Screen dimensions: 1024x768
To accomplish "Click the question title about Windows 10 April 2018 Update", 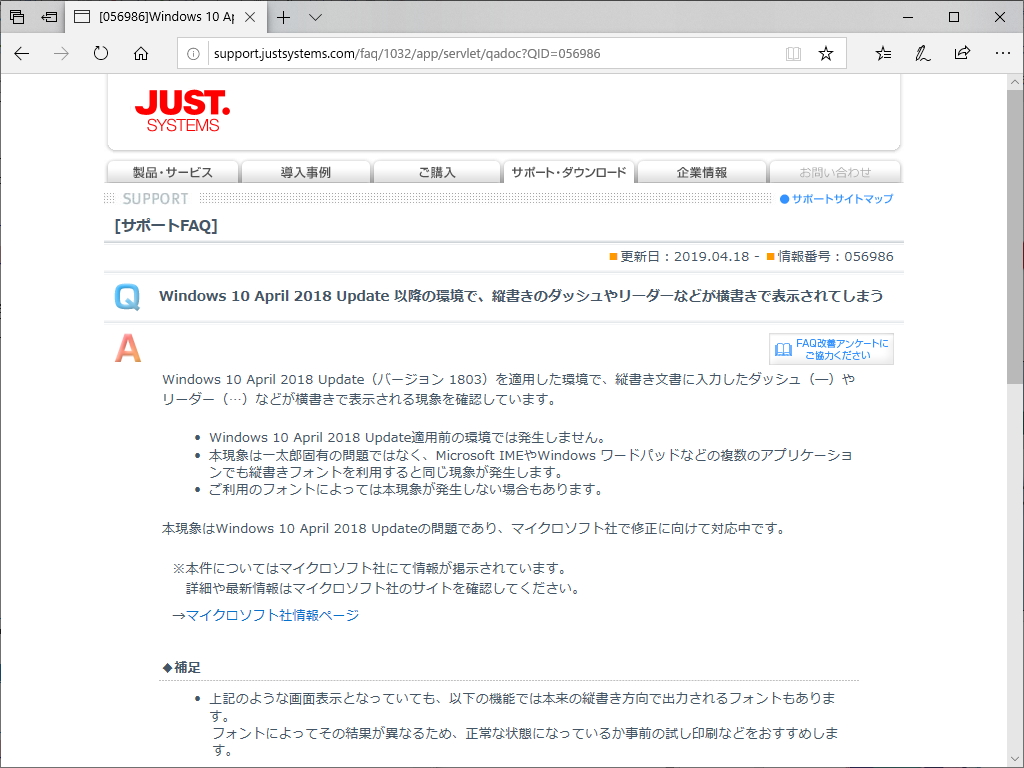I will pyautogui.click(x=521, y=296).
